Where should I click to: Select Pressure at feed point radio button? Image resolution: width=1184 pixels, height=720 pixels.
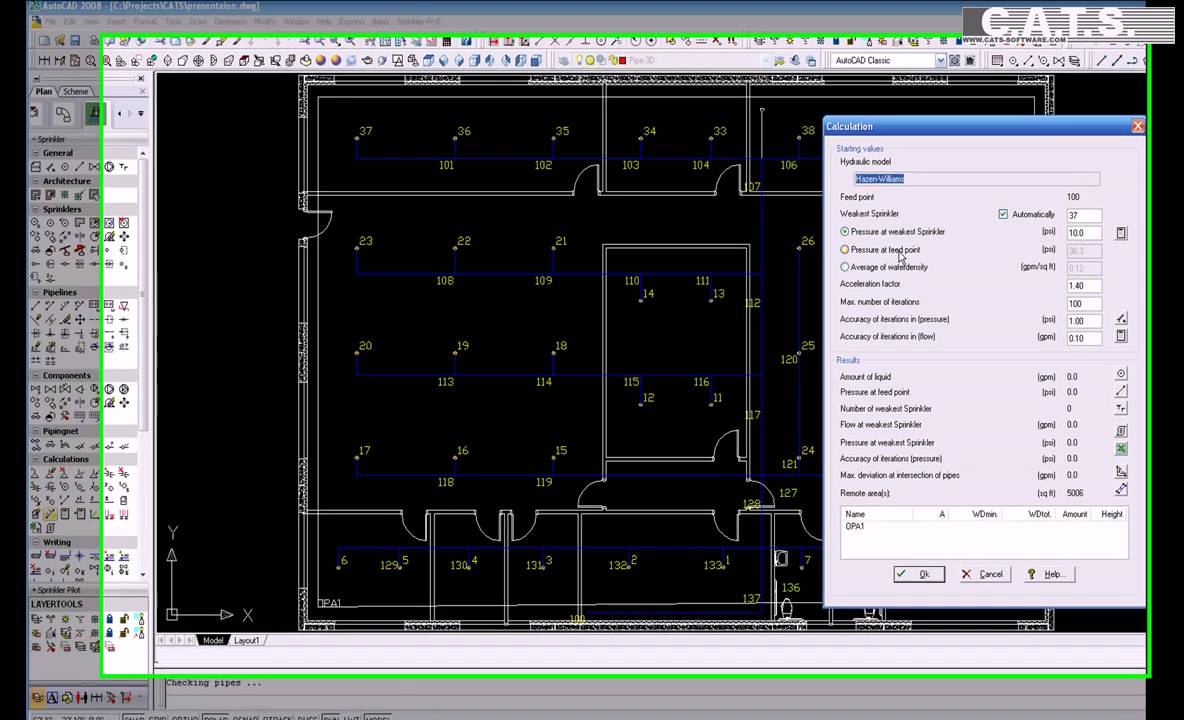pyautogui.click(x=844, y=249)
